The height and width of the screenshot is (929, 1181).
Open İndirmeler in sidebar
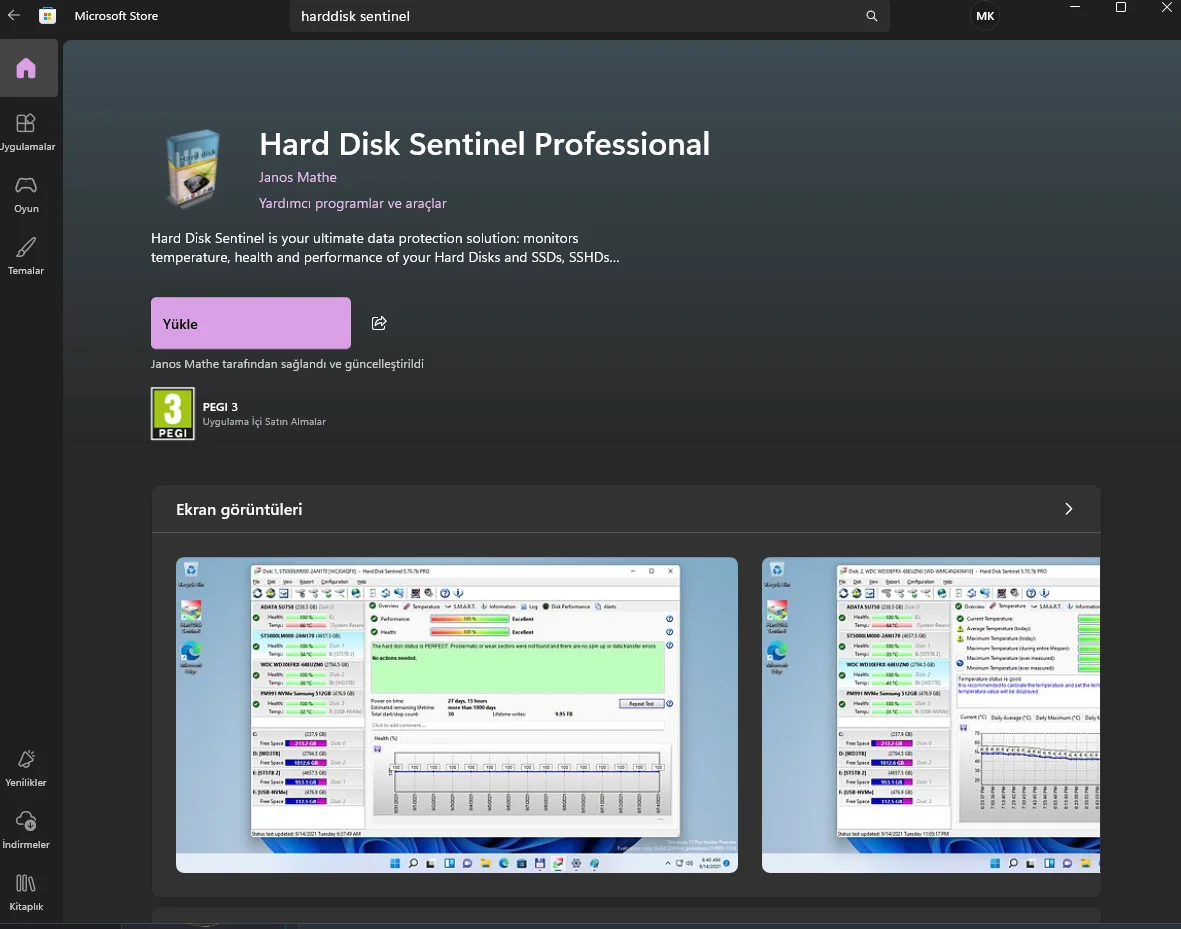pos(26,830)
